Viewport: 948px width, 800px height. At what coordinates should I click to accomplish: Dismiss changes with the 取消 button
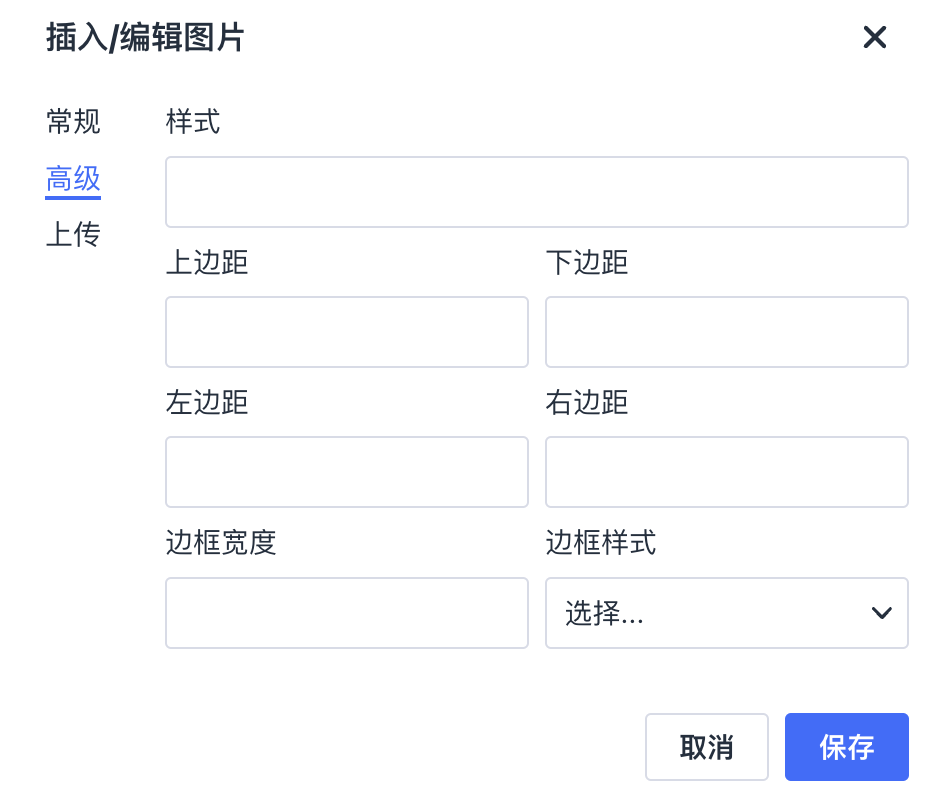(706, 746)
